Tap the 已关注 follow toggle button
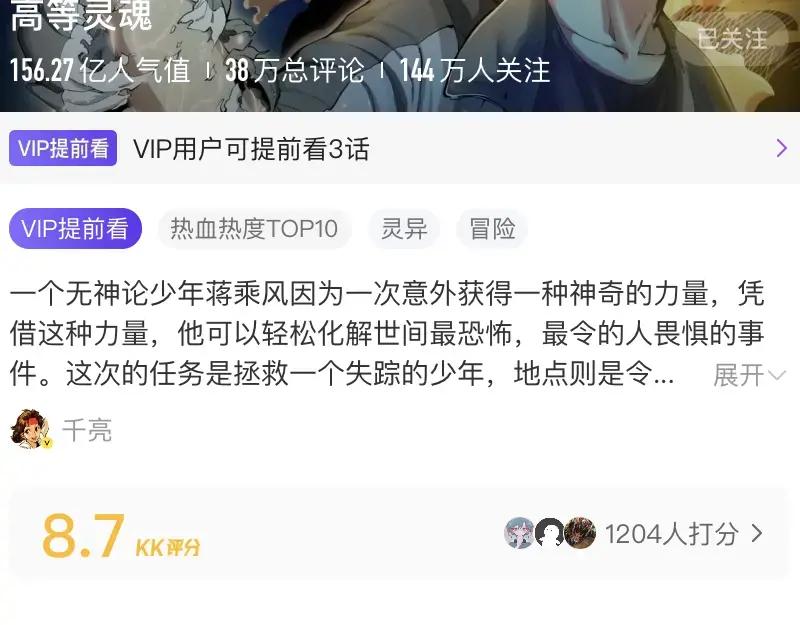Viewport: 800px width, 625px height. 733,39
